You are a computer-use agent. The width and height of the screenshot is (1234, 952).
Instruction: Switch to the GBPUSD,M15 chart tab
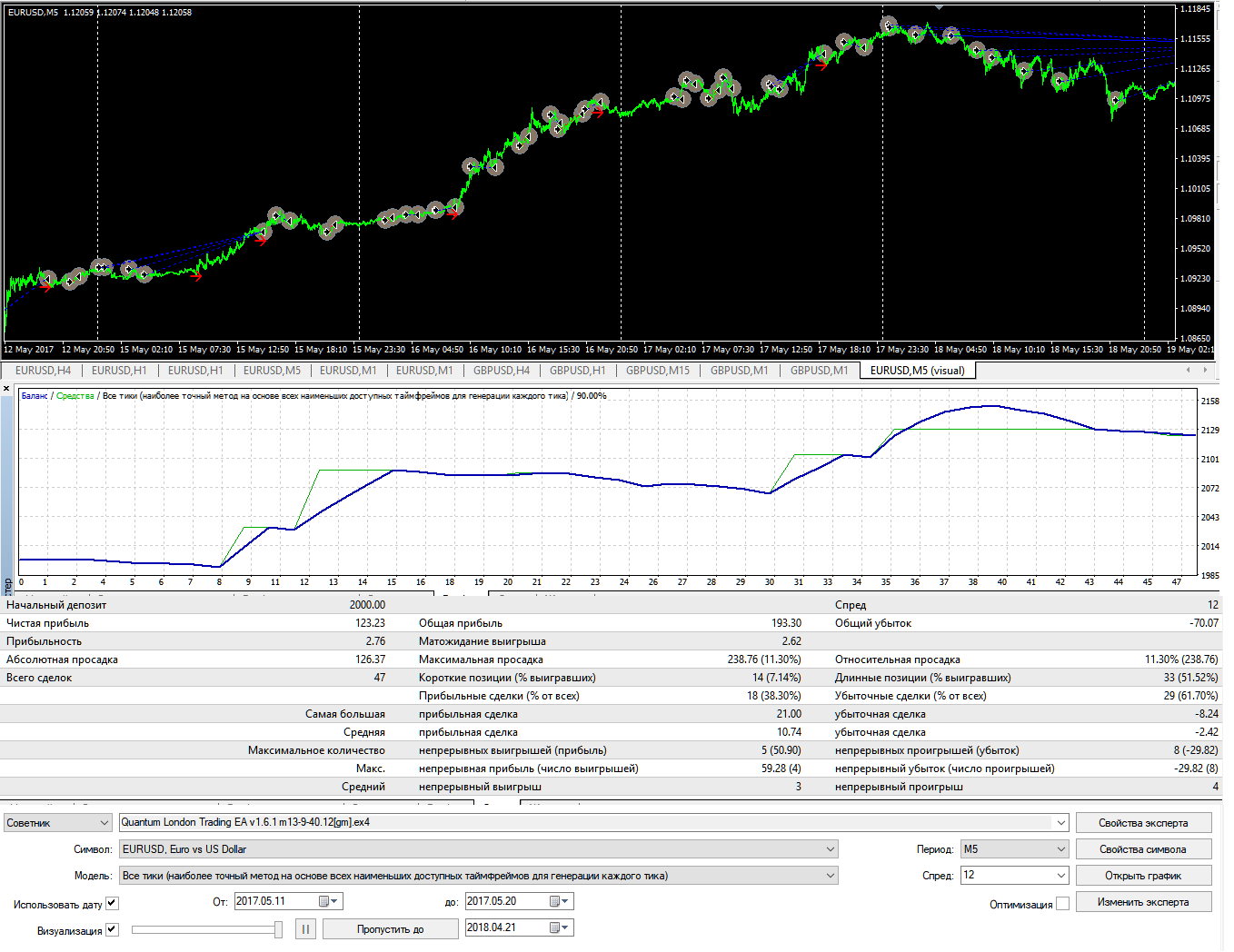tap(657, 371)
